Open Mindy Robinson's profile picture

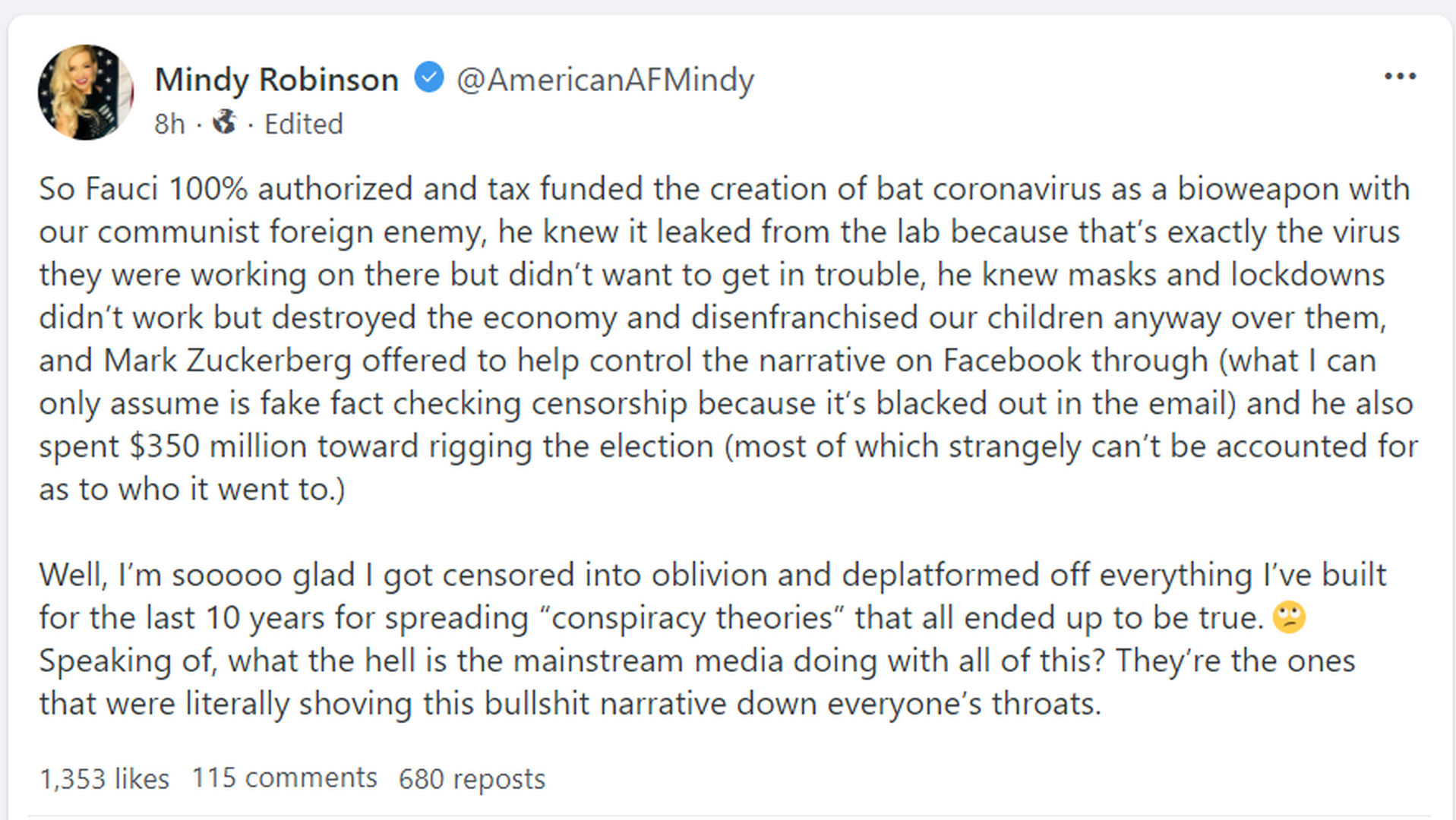coord(86,93)
